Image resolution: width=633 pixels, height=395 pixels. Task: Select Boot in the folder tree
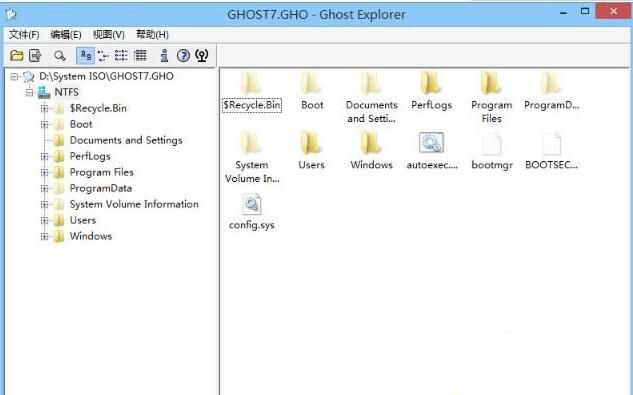[81, 124]
